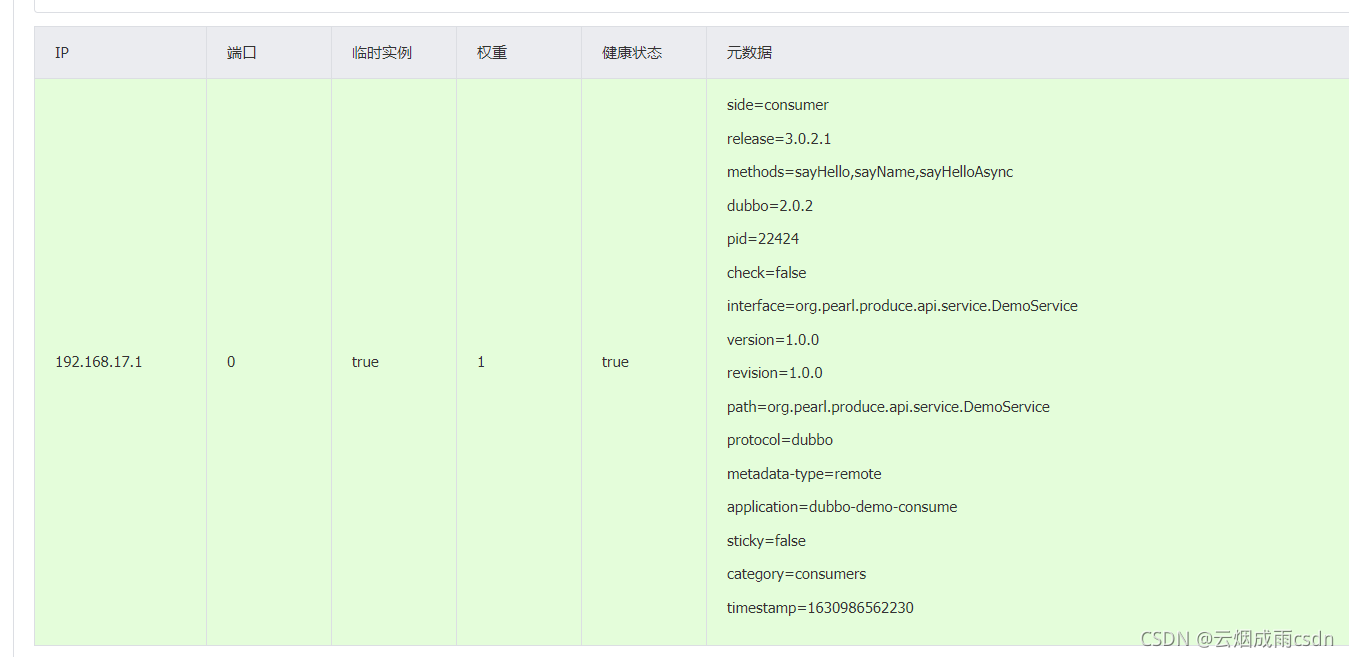Select the application=dubbo-demo-consume entry

(x=842, y=507)
